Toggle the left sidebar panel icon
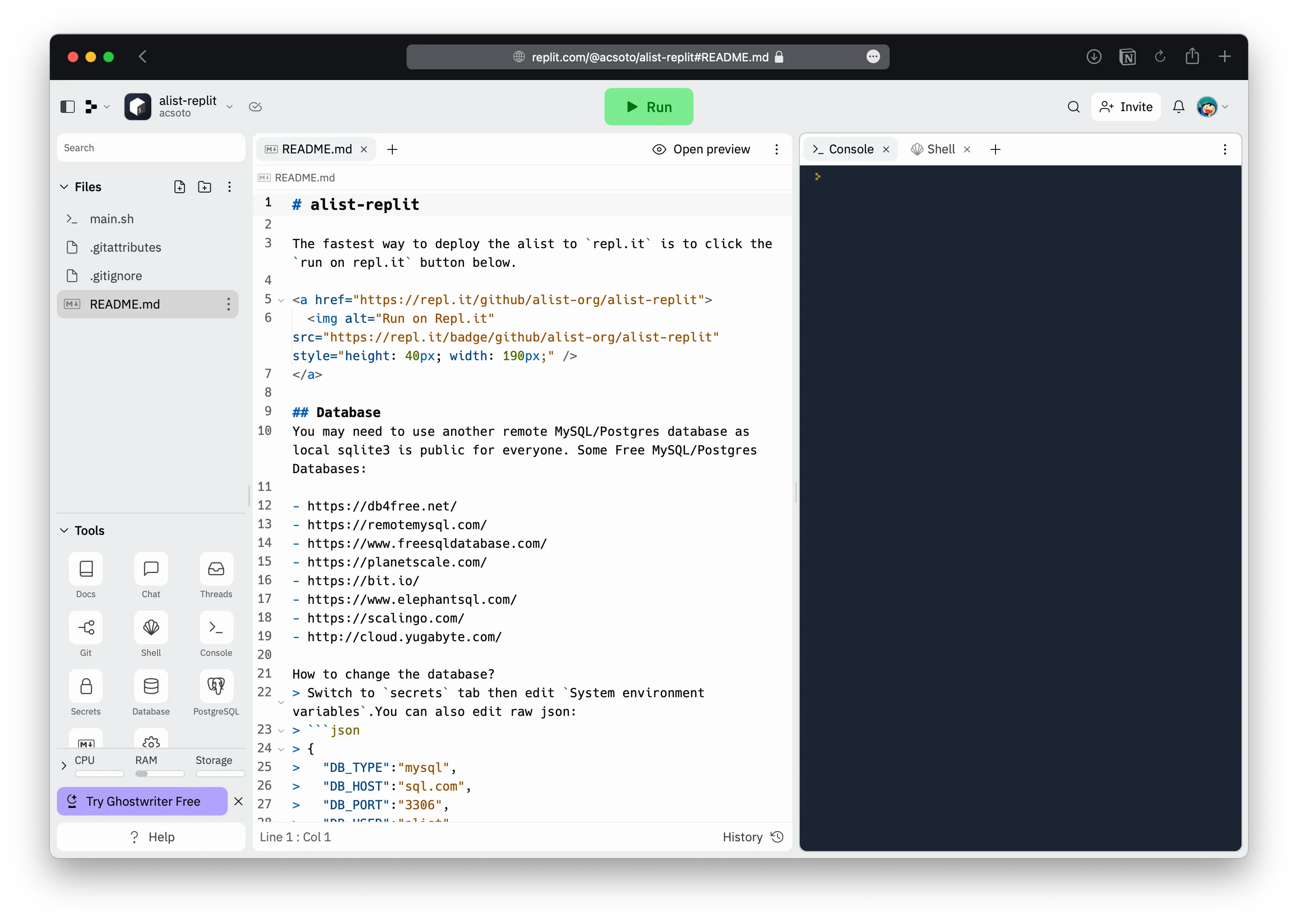 [67, 107]
